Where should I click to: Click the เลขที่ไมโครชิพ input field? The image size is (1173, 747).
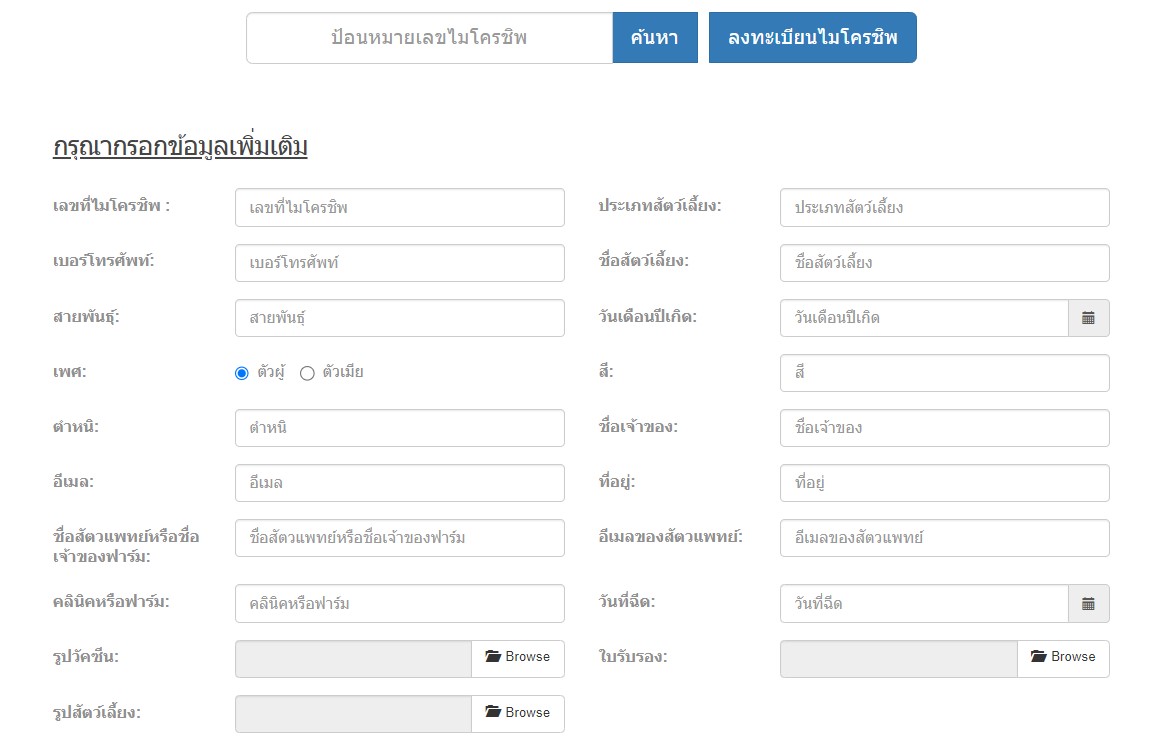click(x=399, y=208)
